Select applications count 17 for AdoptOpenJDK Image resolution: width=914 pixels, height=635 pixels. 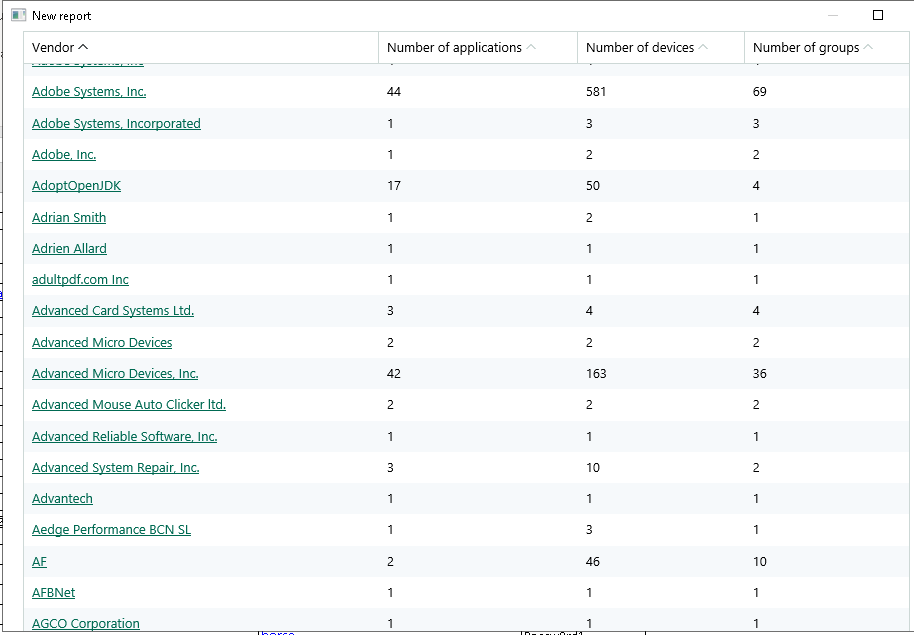pos(393,185)
